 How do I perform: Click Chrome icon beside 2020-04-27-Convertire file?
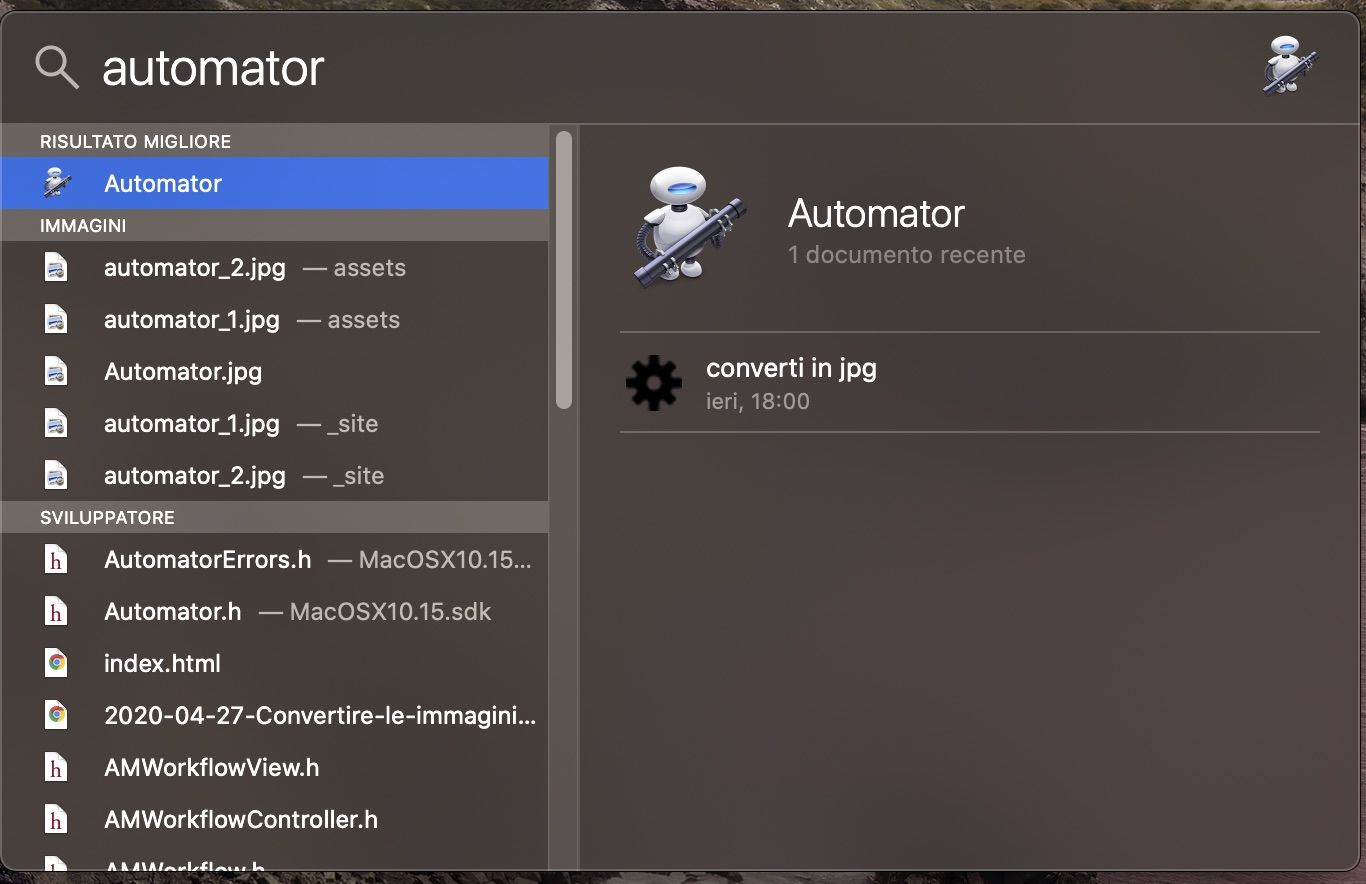point(56,715)
